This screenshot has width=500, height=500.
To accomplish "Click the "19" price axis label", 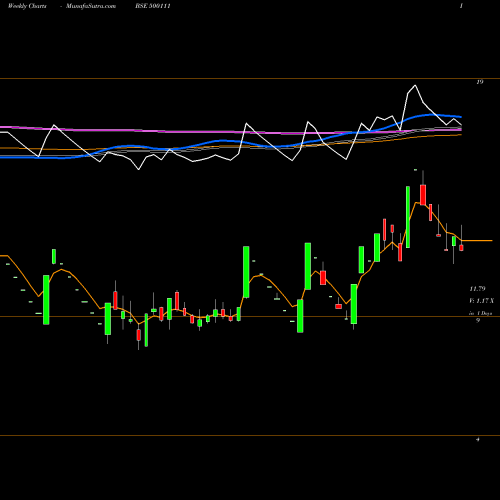I will point(479,82).
